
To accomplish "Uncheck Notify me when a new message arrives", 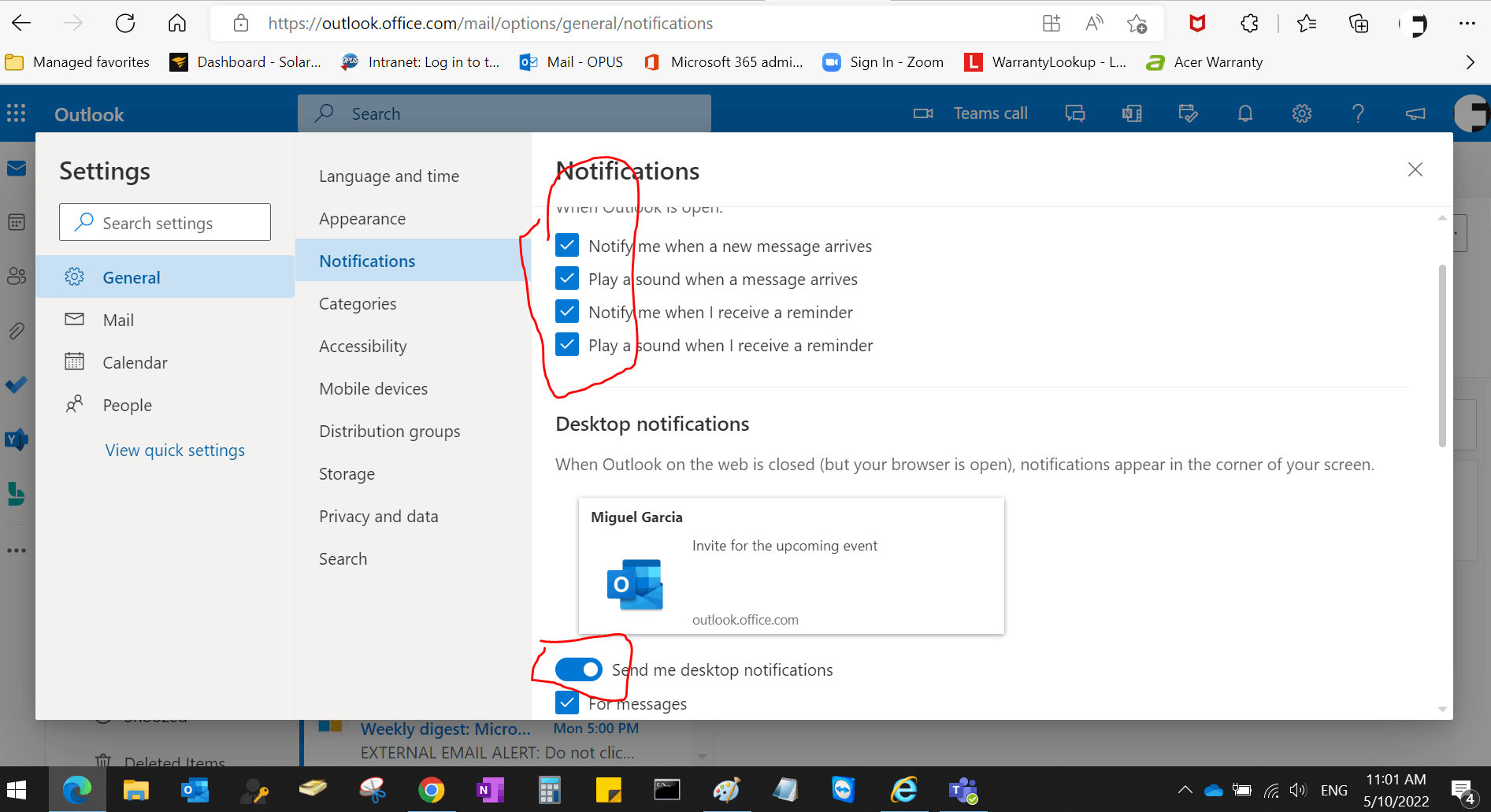I will (x=567, y=246).
